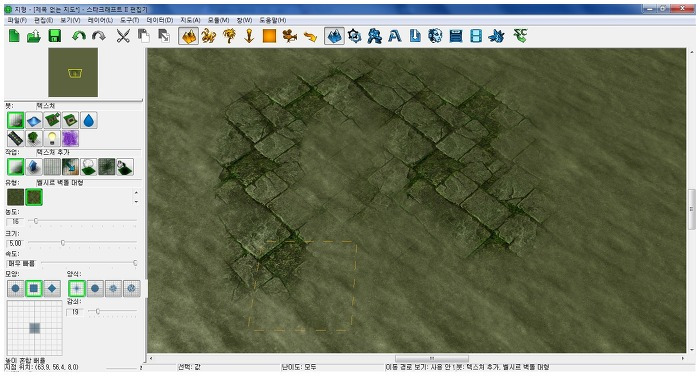Open the 도구(T) menu
The height and width of the screenshot is (376, 700).
[129, 20]
